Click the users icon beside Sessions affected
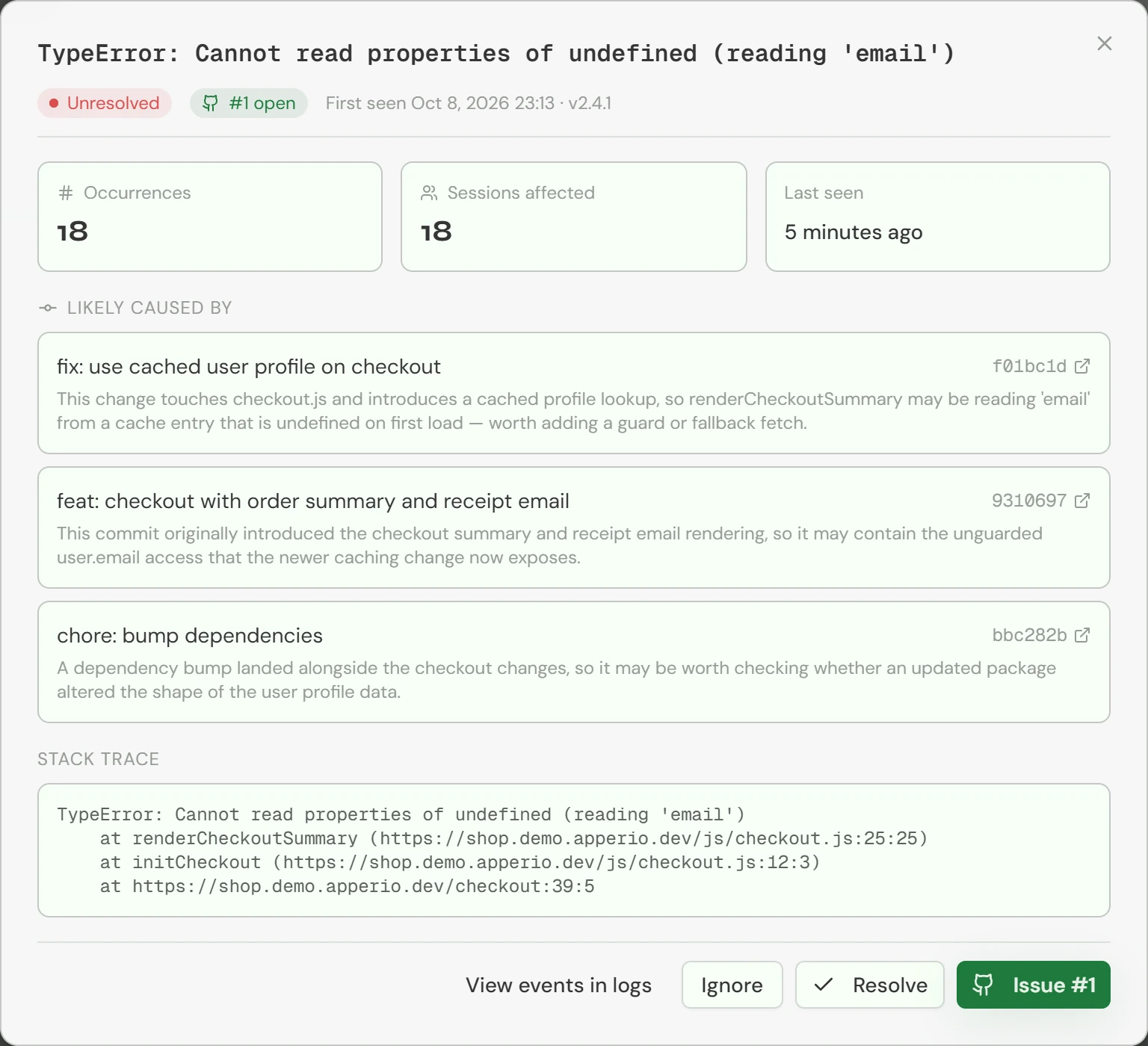 429,193
